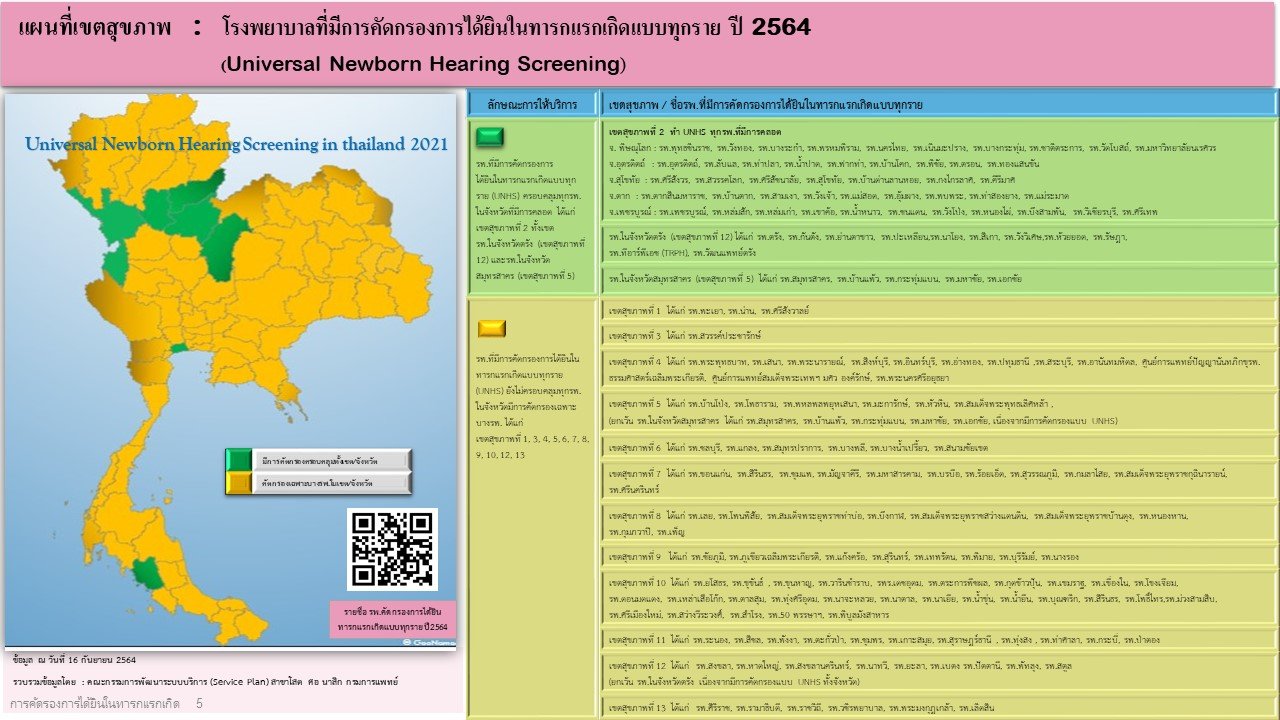The height and width of the screenshot is (720, 1280).
Task: Click the green legend swatch on the map
Action: (239, 460)
